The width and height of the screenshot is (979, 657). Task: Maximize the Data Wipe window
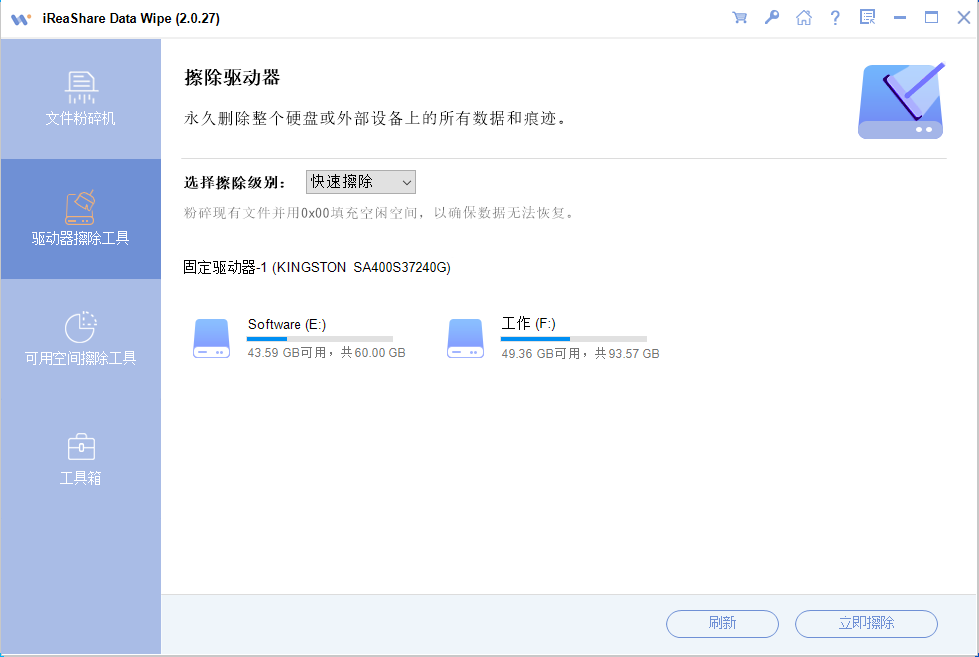coord(932,17)
